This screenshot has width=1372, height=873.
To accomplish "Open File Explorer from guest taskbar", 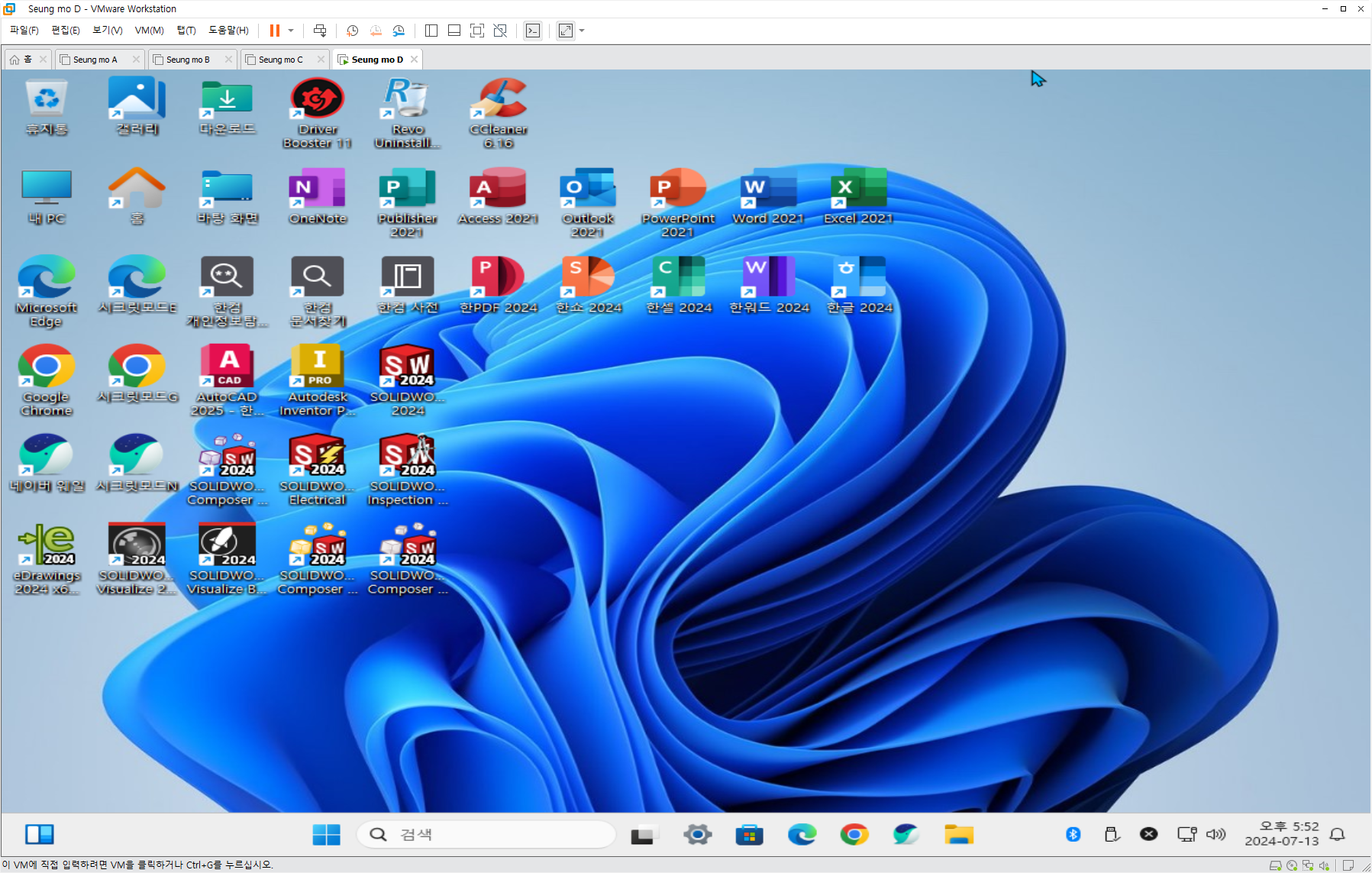I will coord(958,835).
